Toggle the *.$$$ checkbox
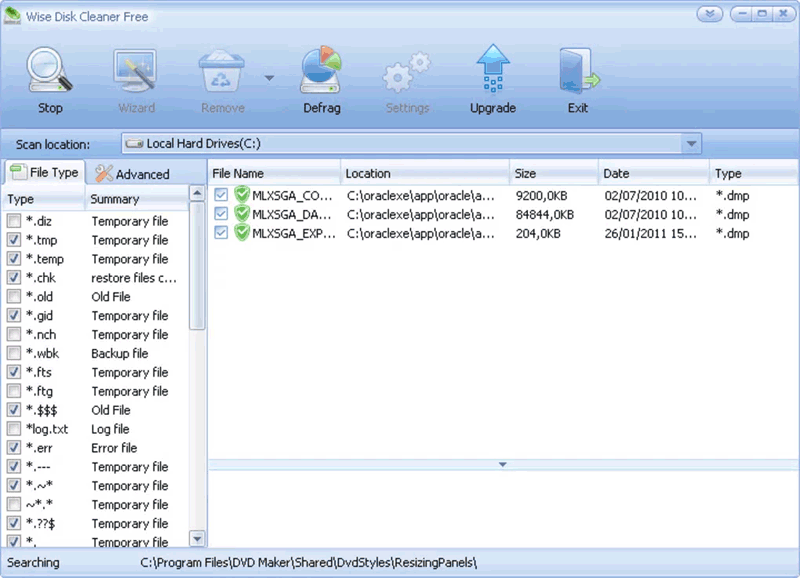Viewport: 800px width, 578px height. click(14, 410)
